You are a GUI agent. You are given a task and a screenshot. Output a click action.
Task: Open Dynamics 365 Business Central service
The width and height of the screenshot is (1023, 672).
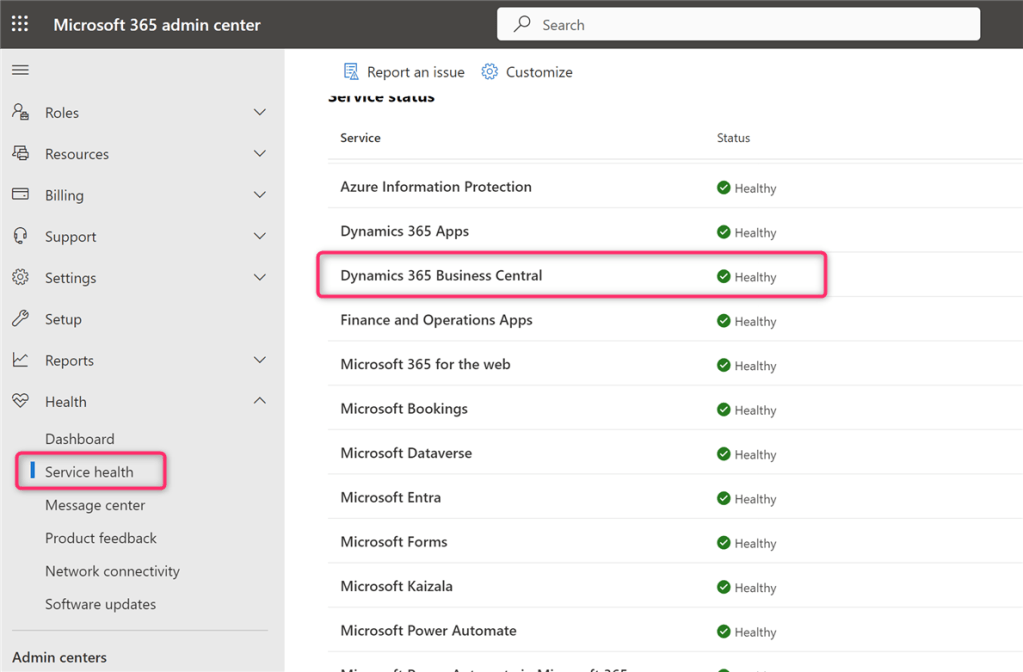(x=441, y=275)
